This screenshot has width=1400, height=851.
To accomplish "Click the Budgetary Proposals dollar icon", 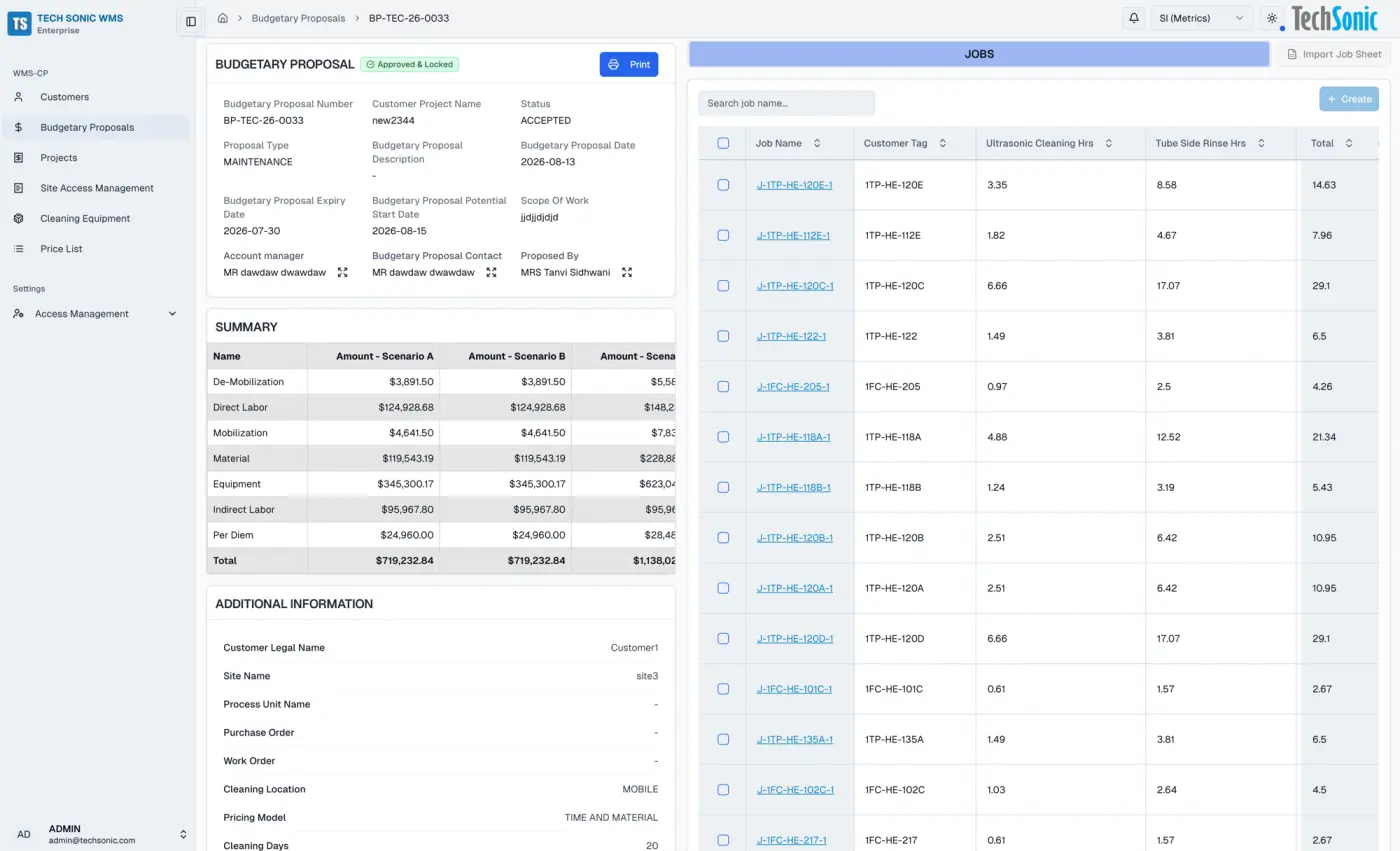I will tap(19, 127).
